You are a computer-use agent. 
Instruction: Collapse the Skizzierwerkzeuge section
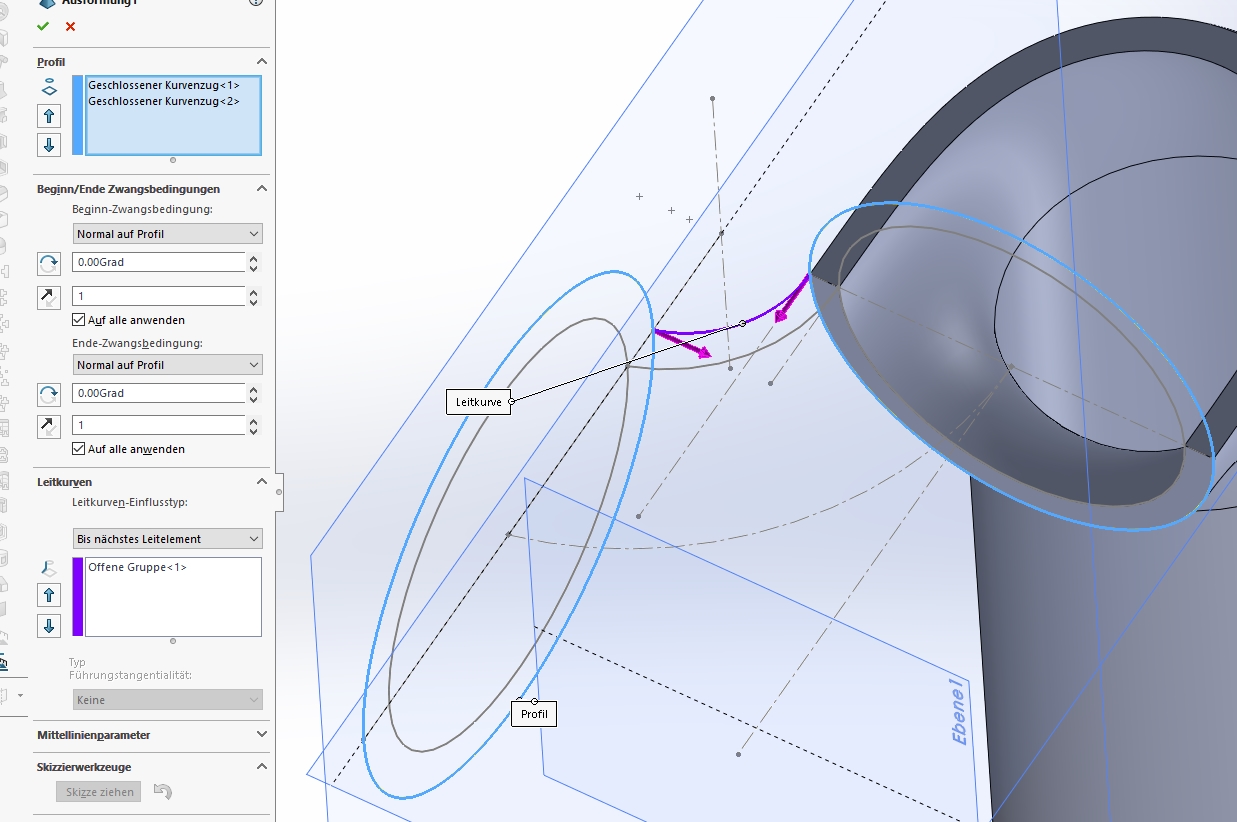(x=262, y=767)
